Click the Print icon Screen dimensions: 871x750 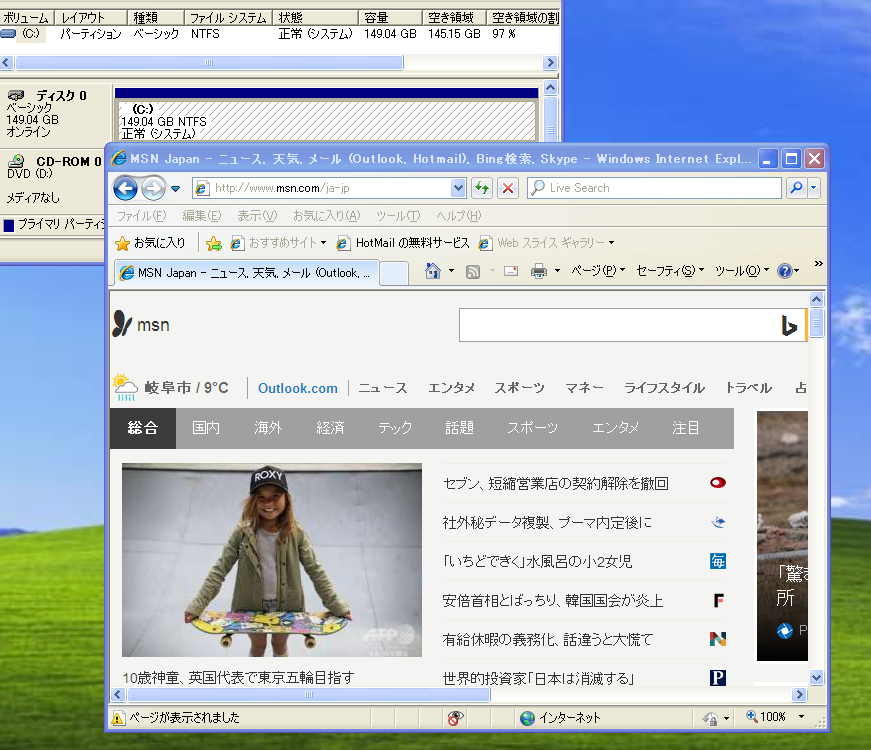click(537, 270)
